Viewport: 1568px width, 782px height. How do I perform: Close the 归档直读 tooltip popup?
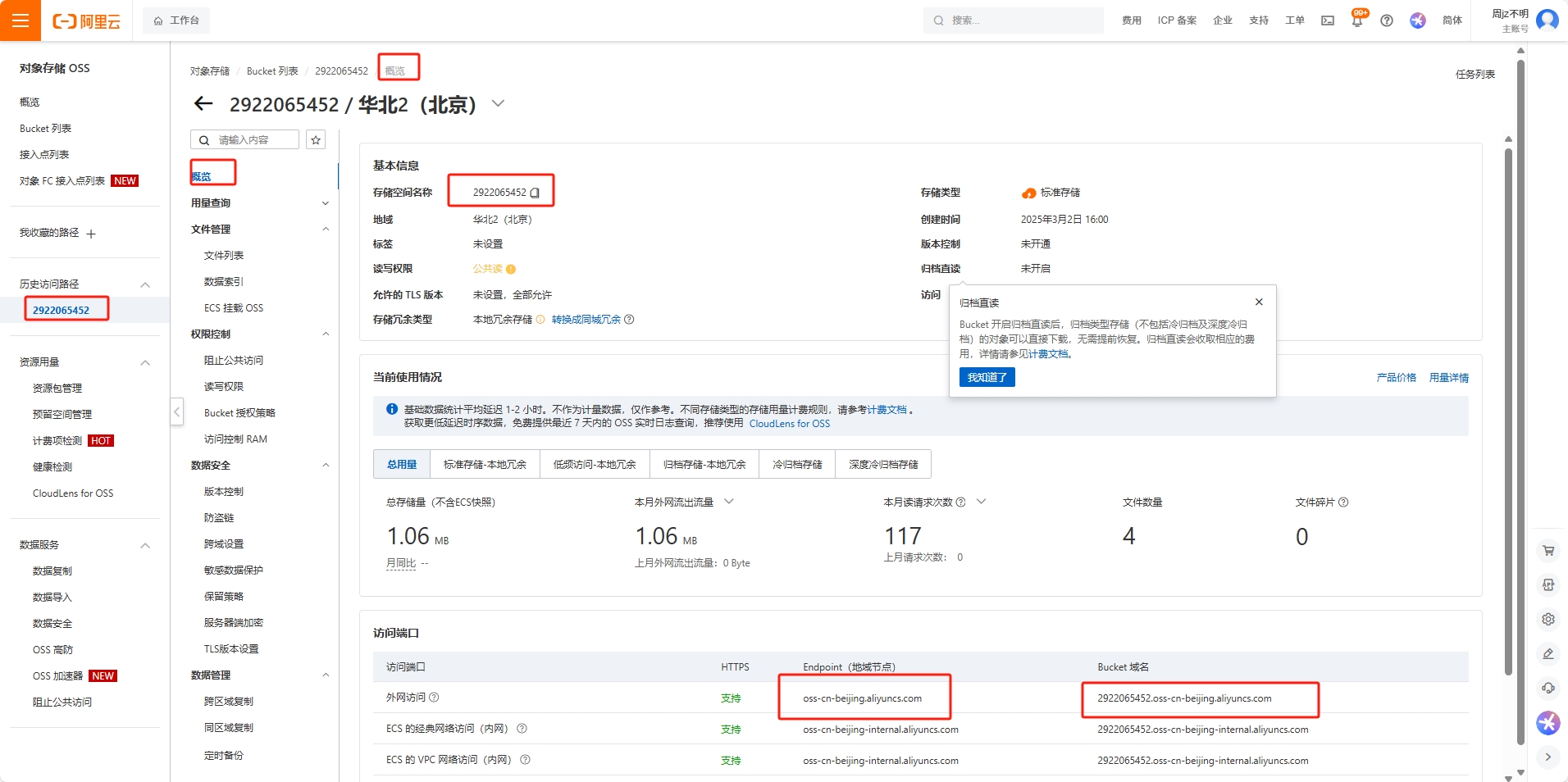1259,302
